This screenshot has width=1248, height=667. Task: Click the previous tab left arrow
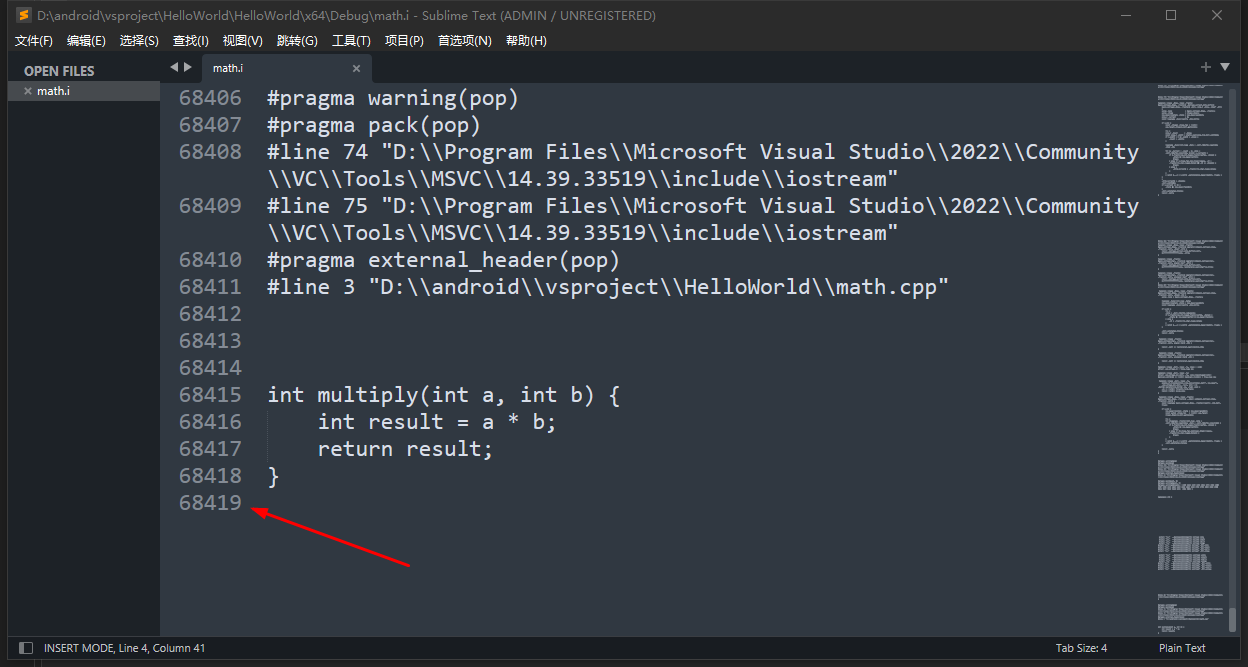coord(174,67)
